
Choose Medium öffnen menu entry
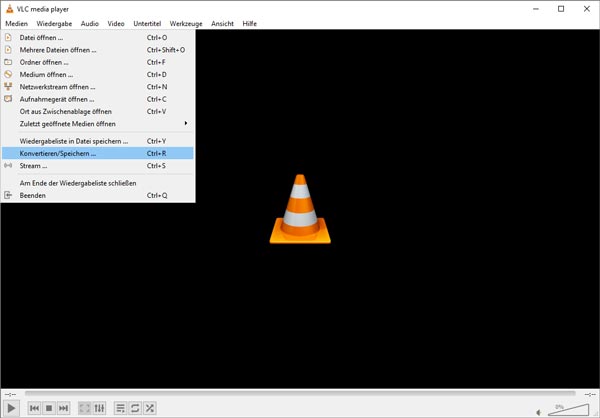coord(98,74)
